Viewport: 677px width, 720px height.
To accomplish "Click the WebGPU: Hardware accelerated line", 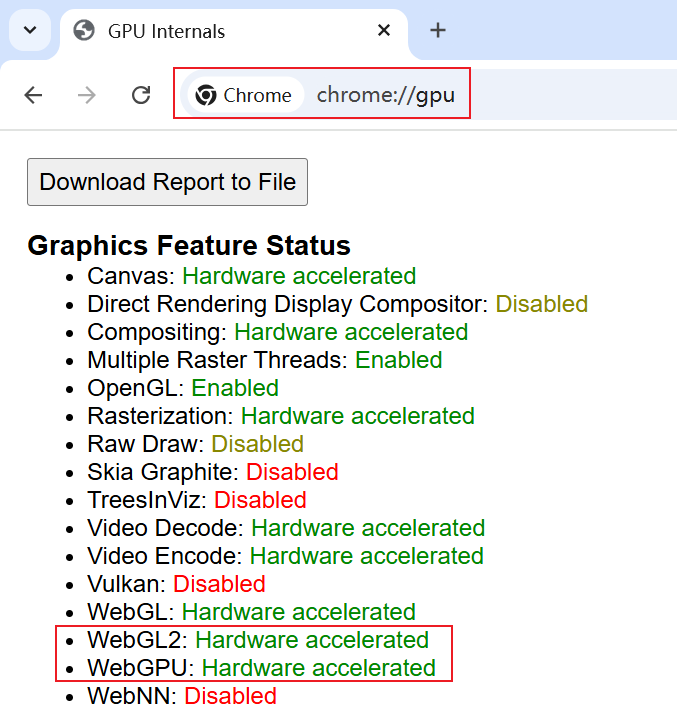I will [x=261, y=669].
